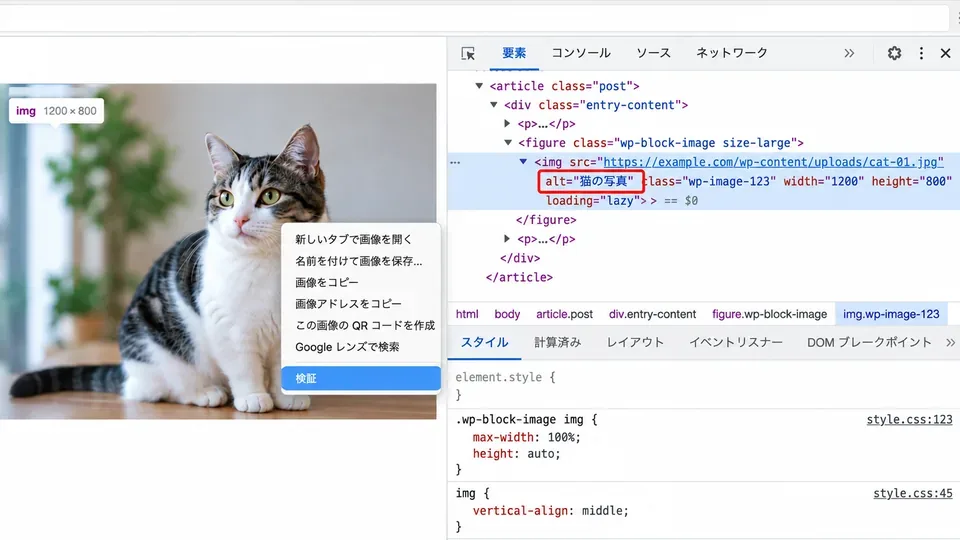This screenshot has height=540, width=960.
Task: Open style.css:45 source link
Action: click(912, 493)
